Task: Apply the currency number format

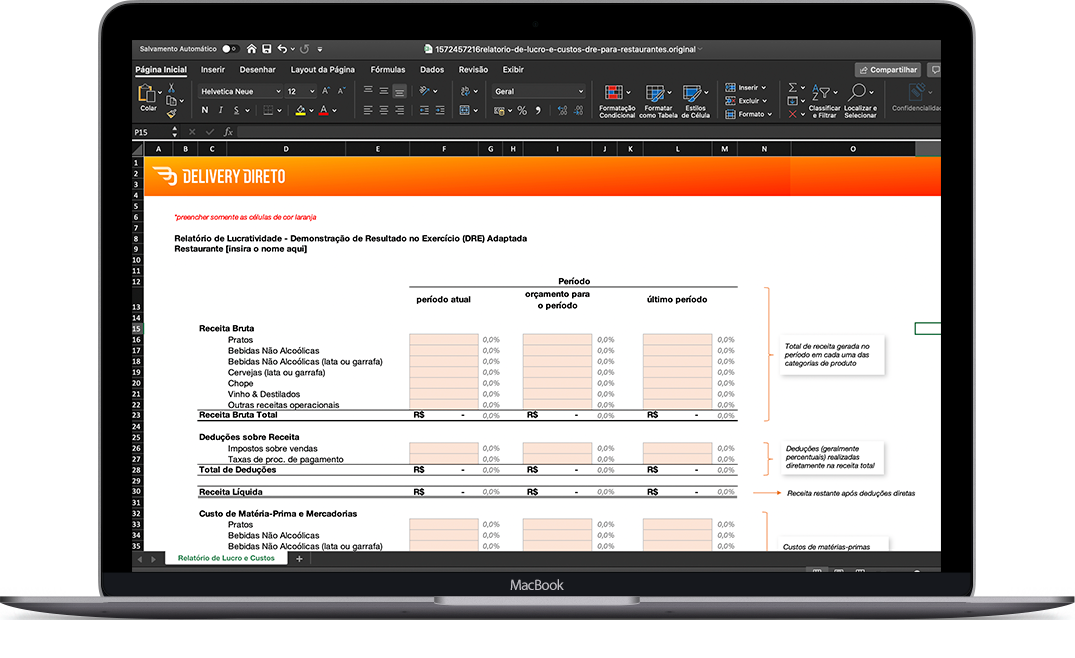Action: (500, 110)
